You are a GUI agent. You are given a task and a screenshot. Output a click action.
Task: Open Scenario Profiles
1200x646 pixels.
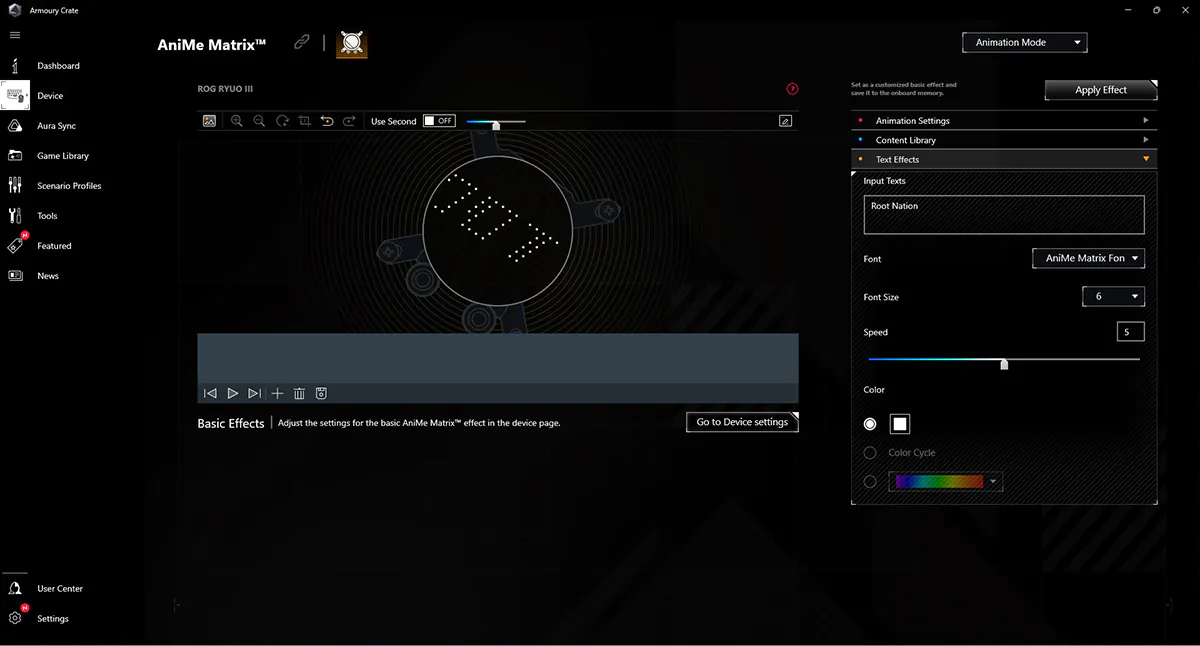coord(69,186)
